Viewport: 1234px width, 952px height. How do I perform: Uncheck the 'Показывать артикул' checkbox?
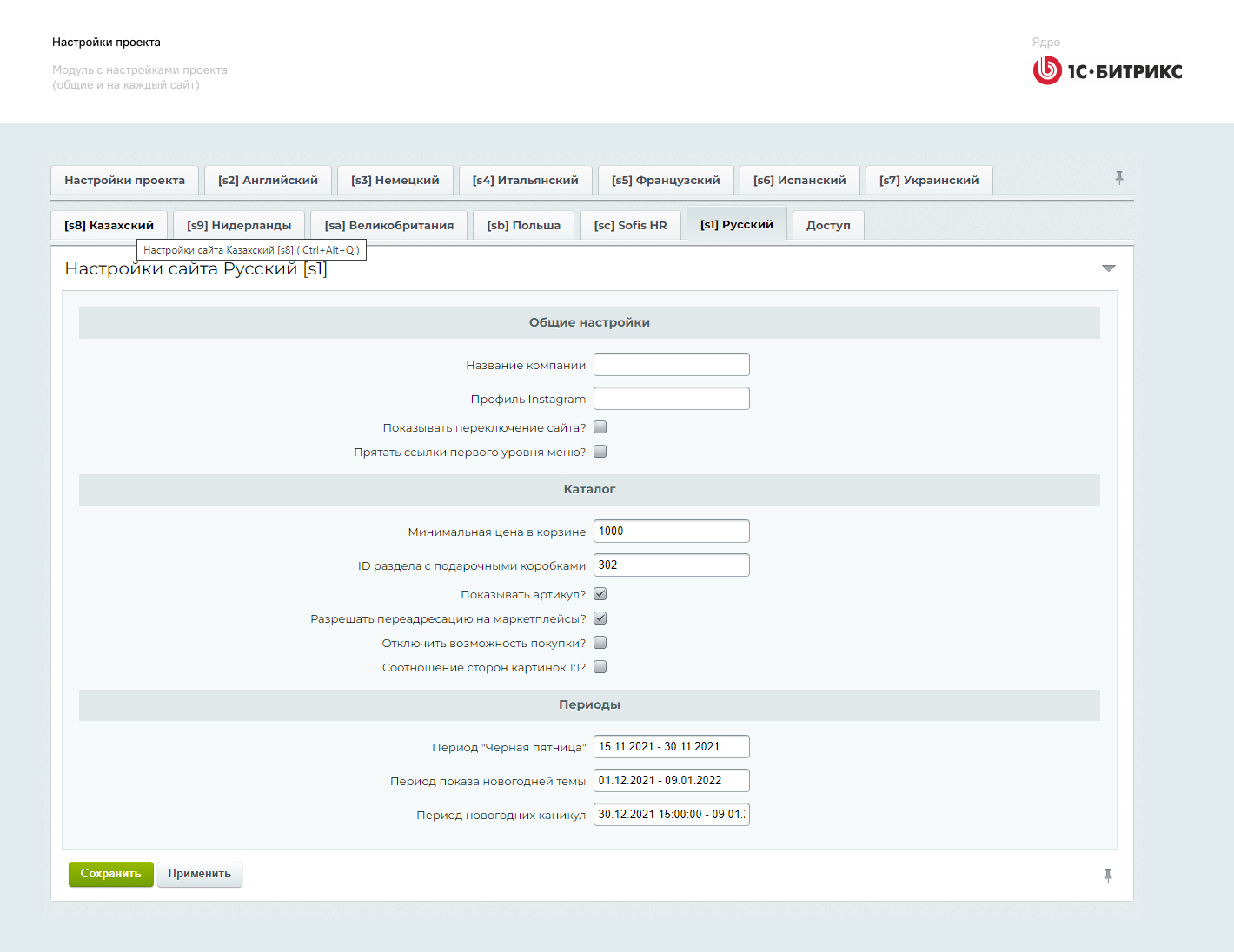tap(600, 594)
